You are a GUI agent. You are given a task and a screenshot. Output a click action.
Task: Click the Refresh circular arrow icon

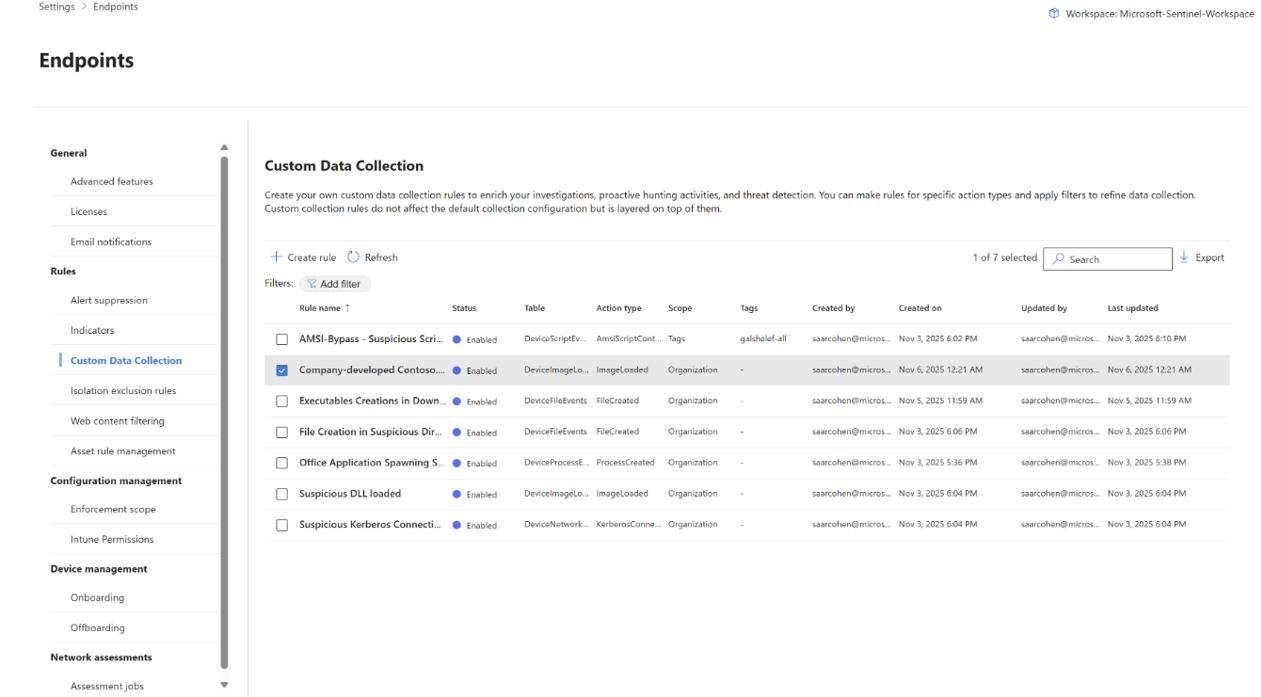[x=353, y=257]
